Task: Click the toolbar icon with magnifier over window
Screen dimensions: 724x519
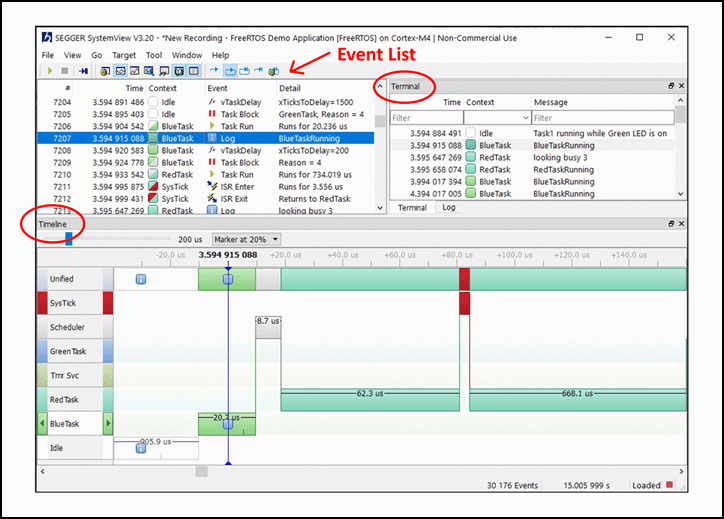Action: tap(149, 71)
